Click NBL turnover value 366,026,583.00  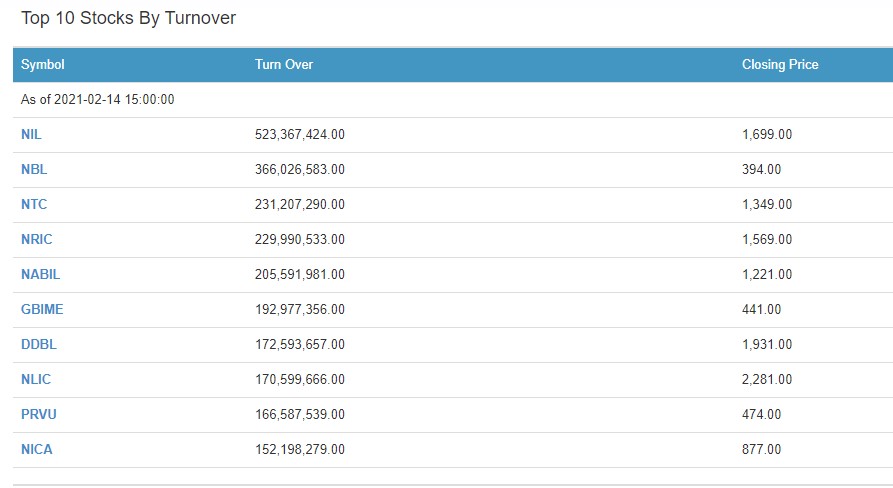(300, 169)
